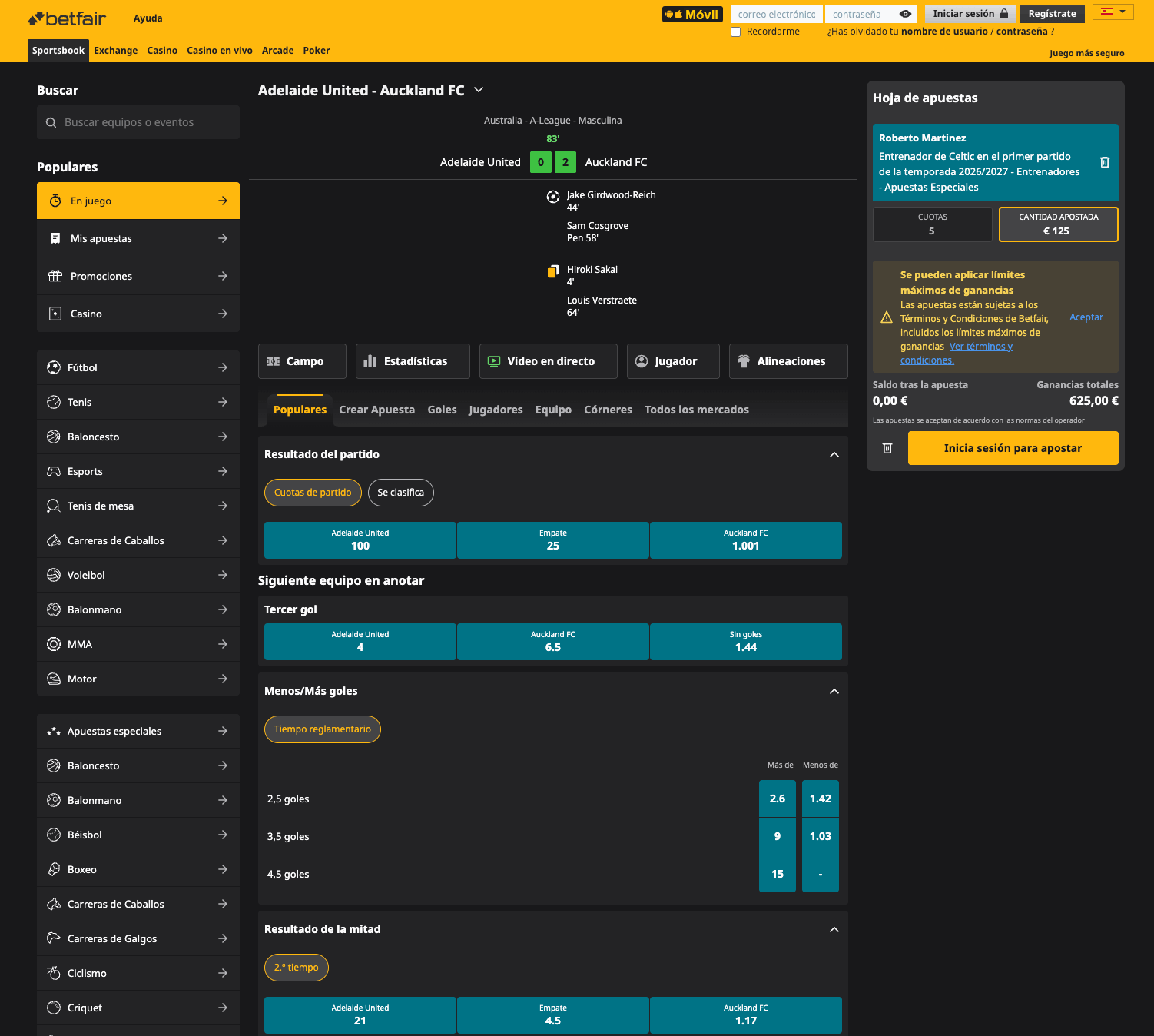Clear the bet slip using bottom trash icon
This screenshot has width=1154, height=1036.
(887, 448)
